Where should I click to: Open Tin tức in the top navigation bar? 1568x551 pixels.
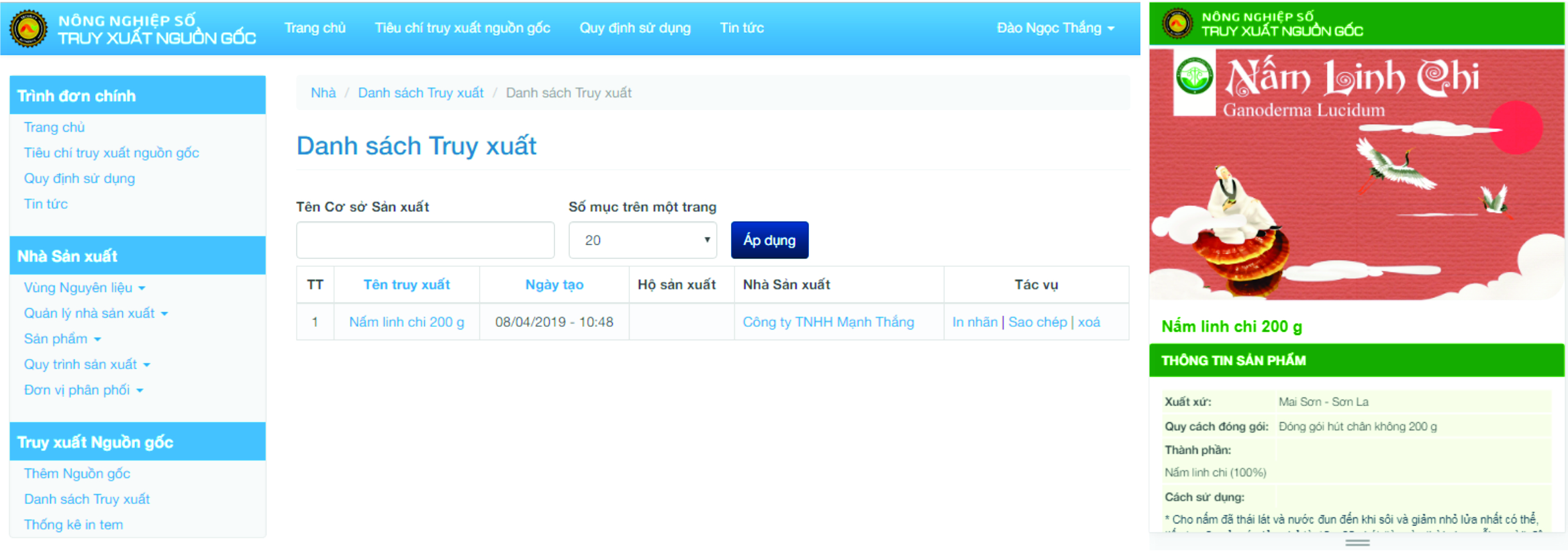742,28
